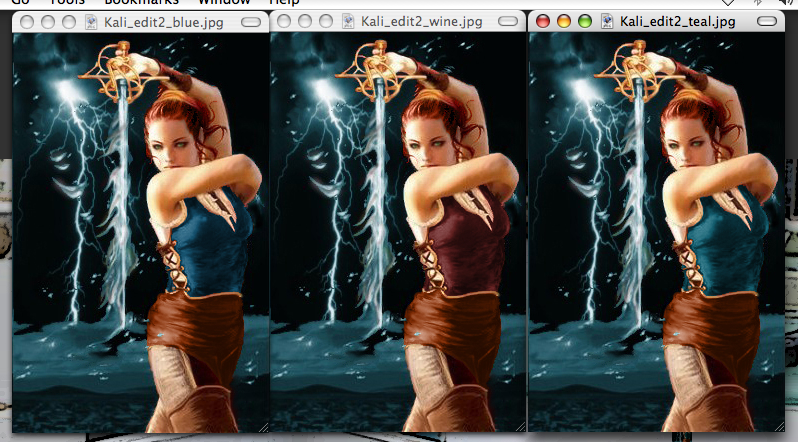Minimize the teal window using the yellow button
Viewport: 798px width, 442px height.
point(564,21)
